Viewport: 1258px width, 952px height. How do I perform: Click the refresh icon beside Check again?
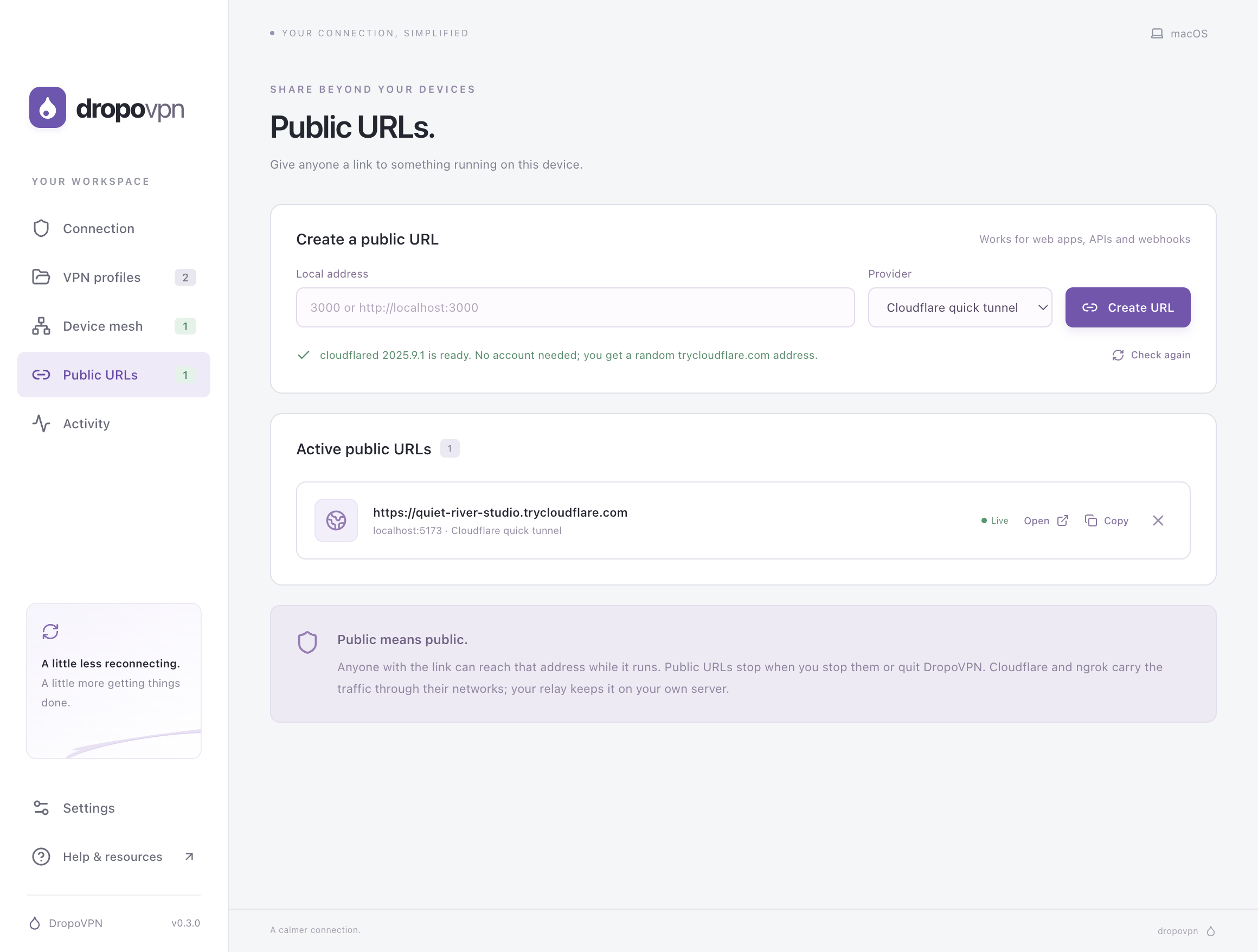tap(1118, 355)
